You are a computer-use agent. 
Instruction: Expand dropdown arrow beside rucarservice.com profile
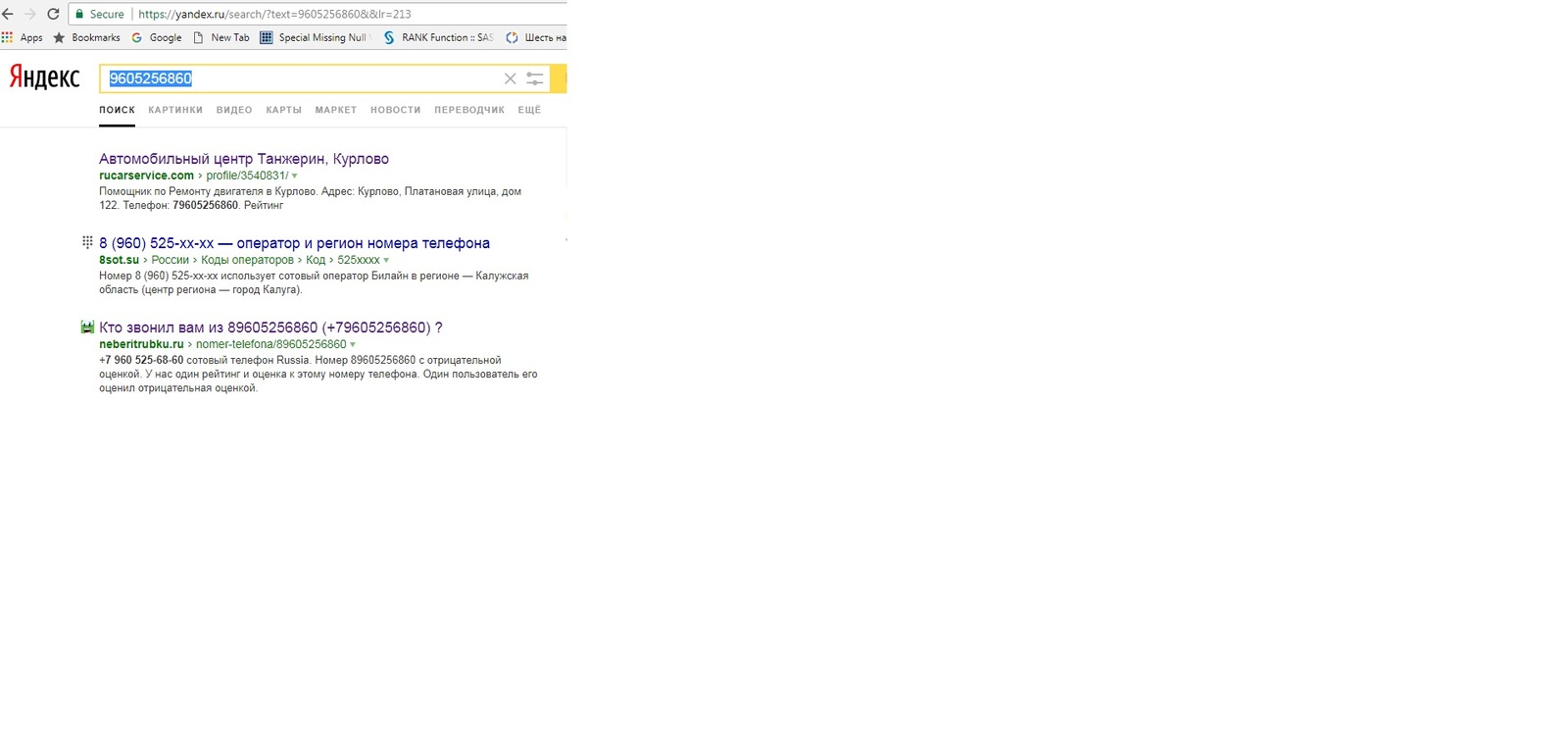[x=294, y=176]
